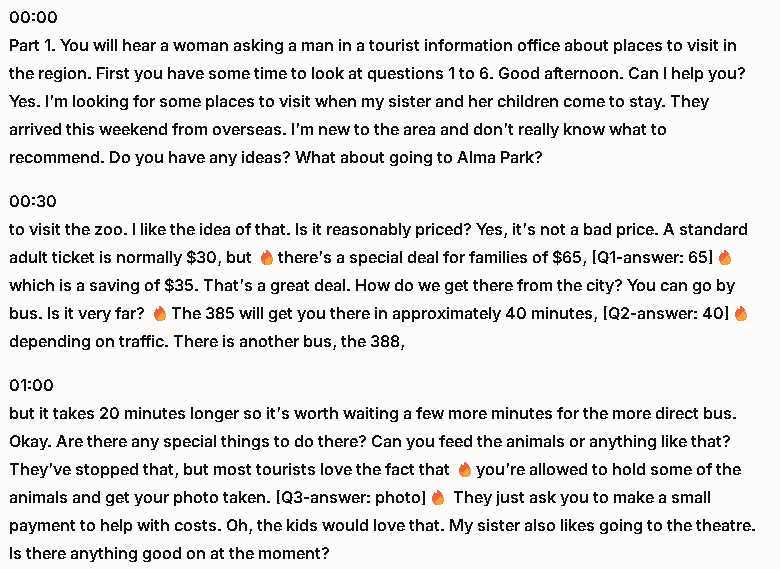780x569 pixels.
Task: Click the fire icon before "you're allowed to hold"
Action: 464,470
